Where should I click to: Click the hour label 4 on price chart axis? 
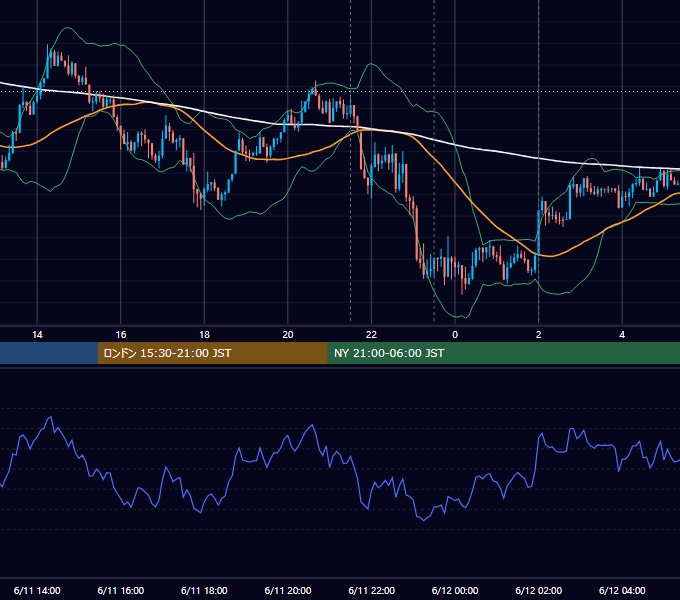point(622,334)
